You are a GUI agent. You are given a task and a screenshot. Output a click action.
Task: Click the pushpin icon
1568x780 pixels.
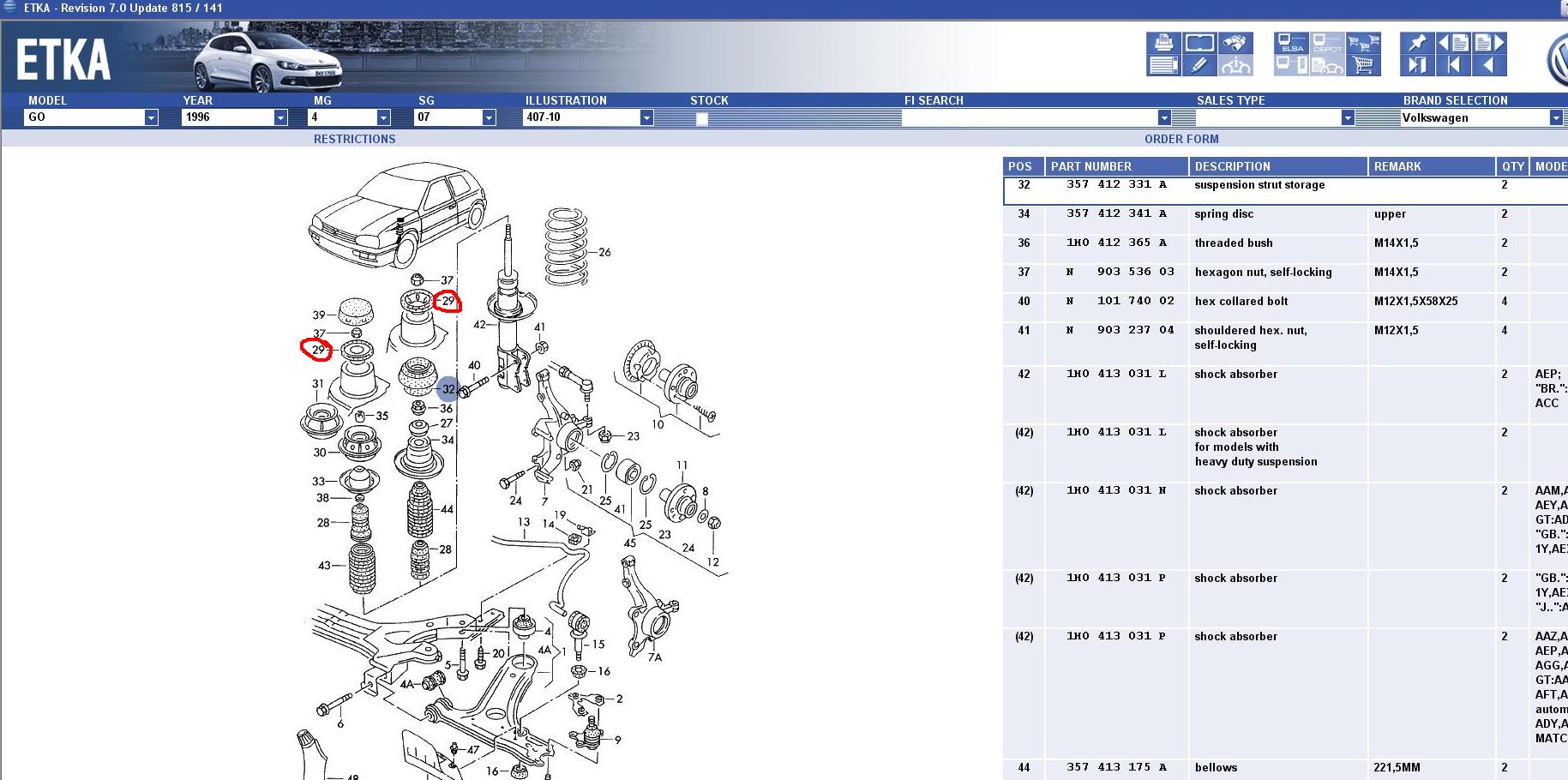(1417, 43)
